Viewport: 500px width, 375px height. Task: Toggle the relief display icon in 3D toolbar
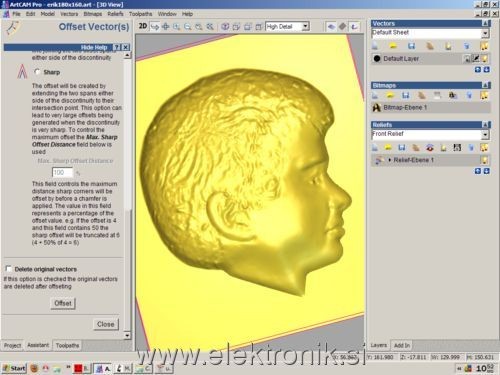click(331, 26)
